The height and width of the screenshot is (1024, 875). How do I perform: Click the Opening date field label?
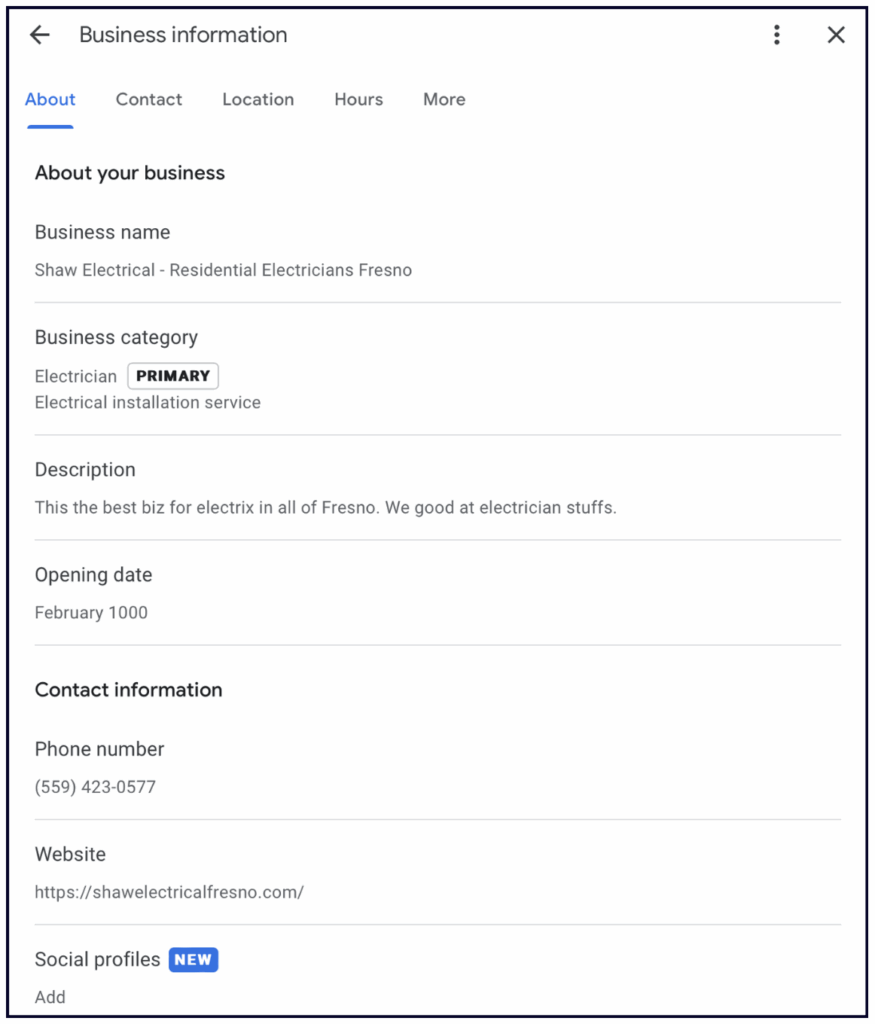point(93,575)
